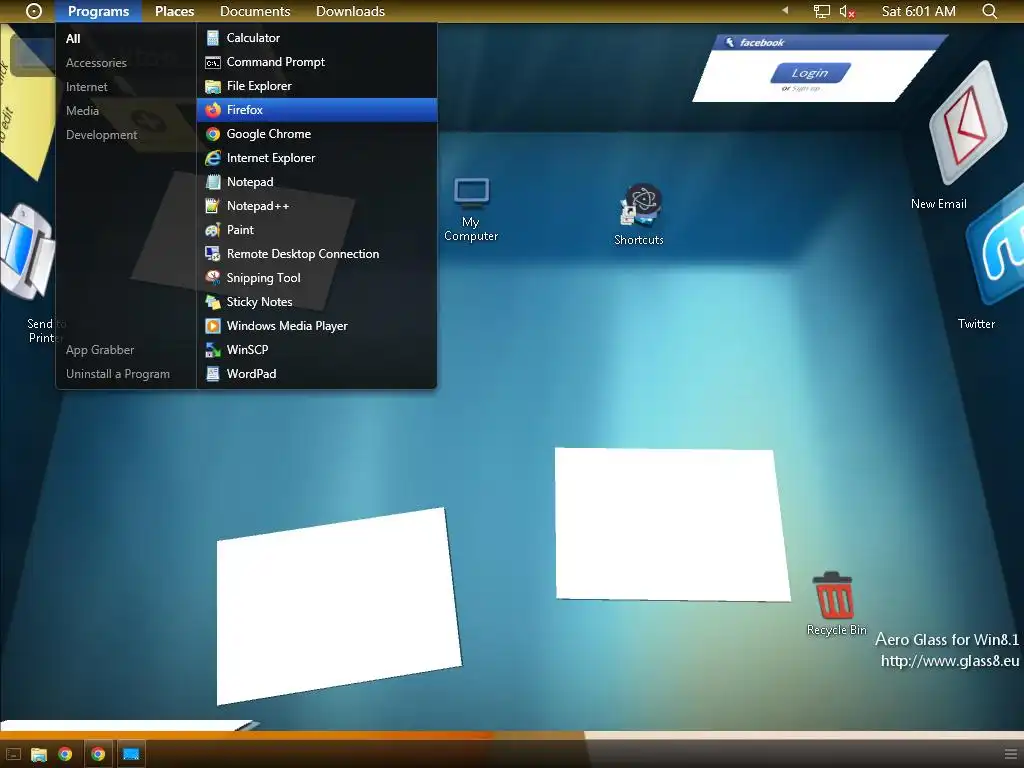Click App Grabber in Programs menu

(x=100, y=350)
